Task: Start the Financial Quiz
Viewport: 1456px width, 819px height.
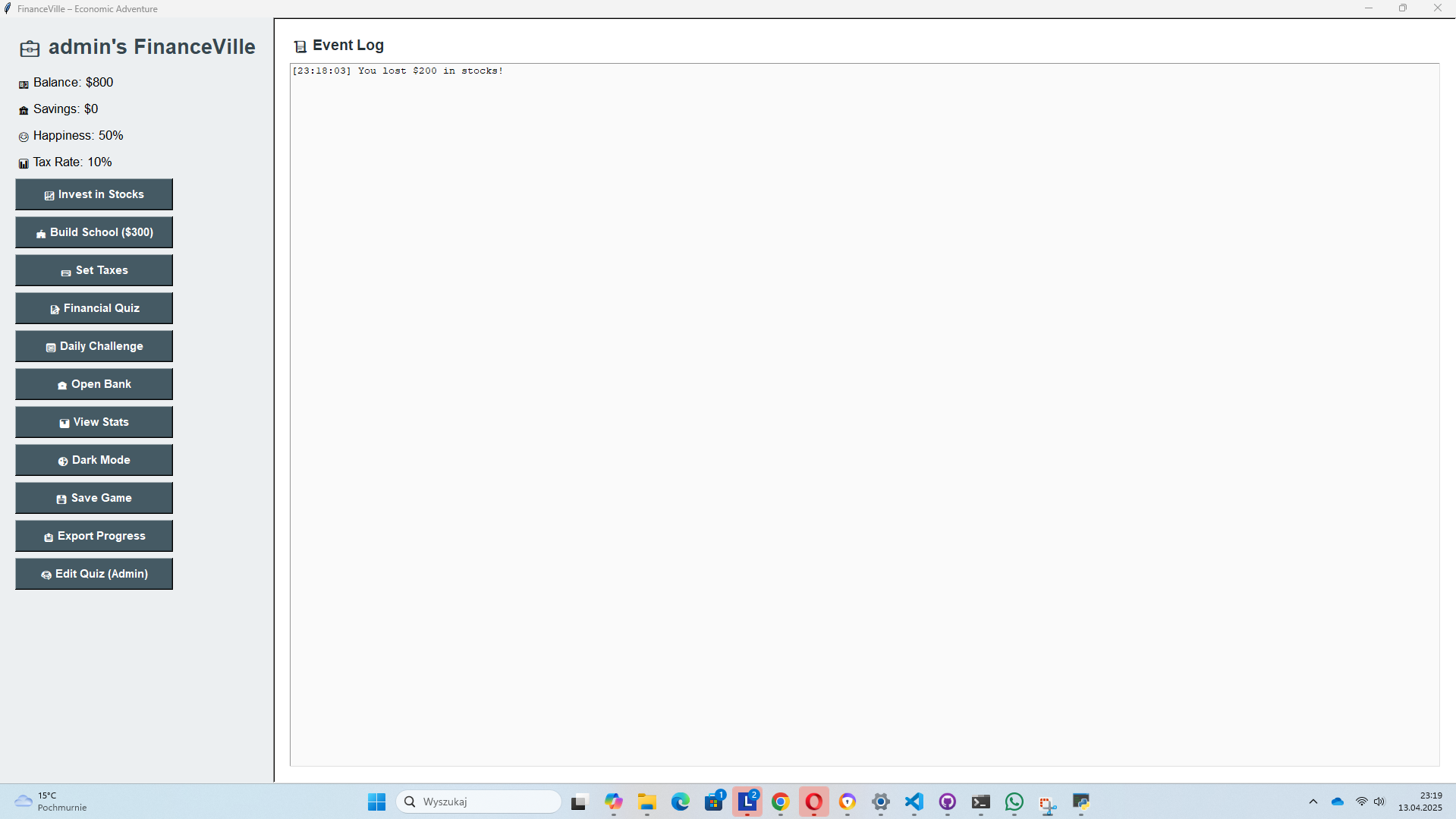Action: point(94,308)
